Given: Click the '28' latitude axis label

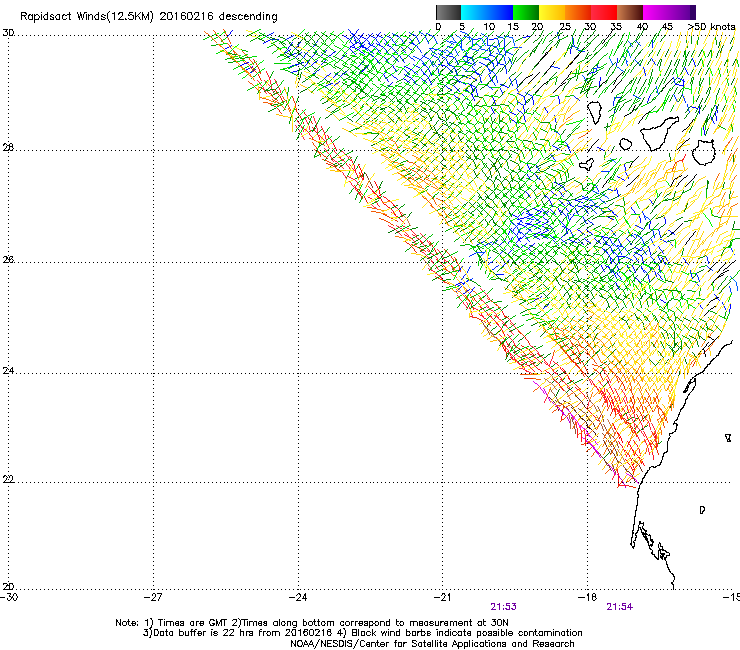Looking at the screenshot, I should pos(8,147).
